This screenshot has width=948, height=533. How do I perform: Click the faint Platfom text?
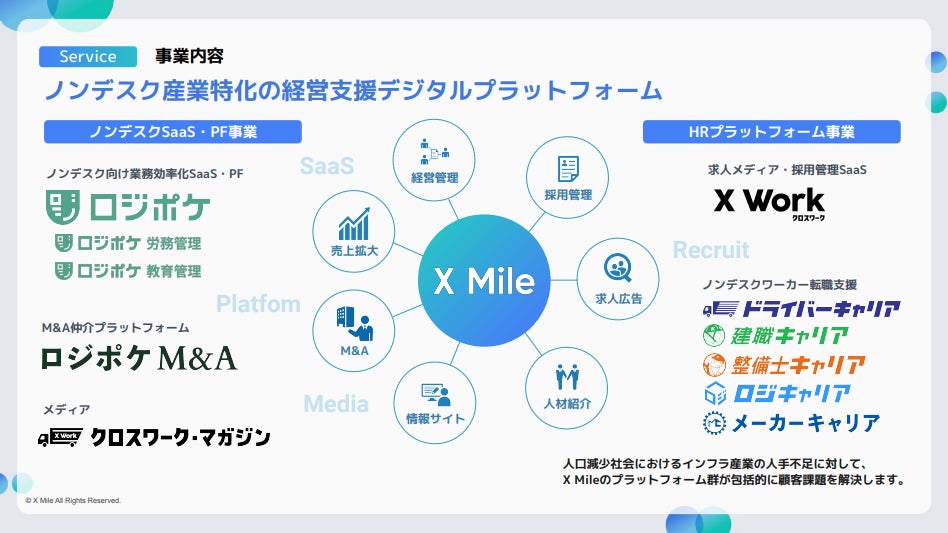click(258, 303)
